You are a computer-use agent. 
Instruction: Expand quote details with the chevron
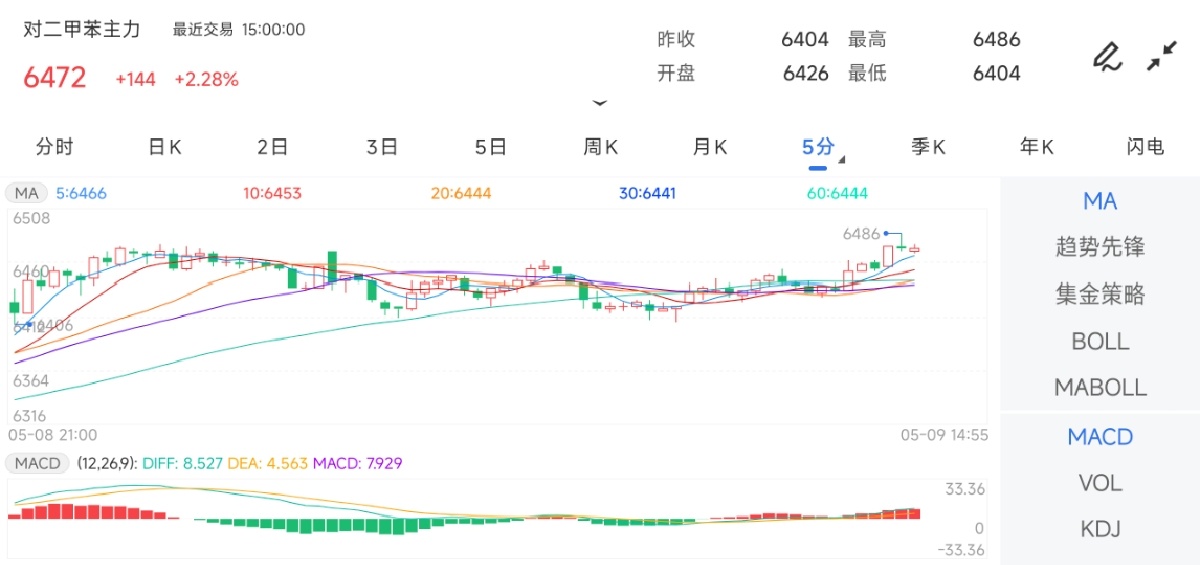pyautogui.click(x=600, y=103)
